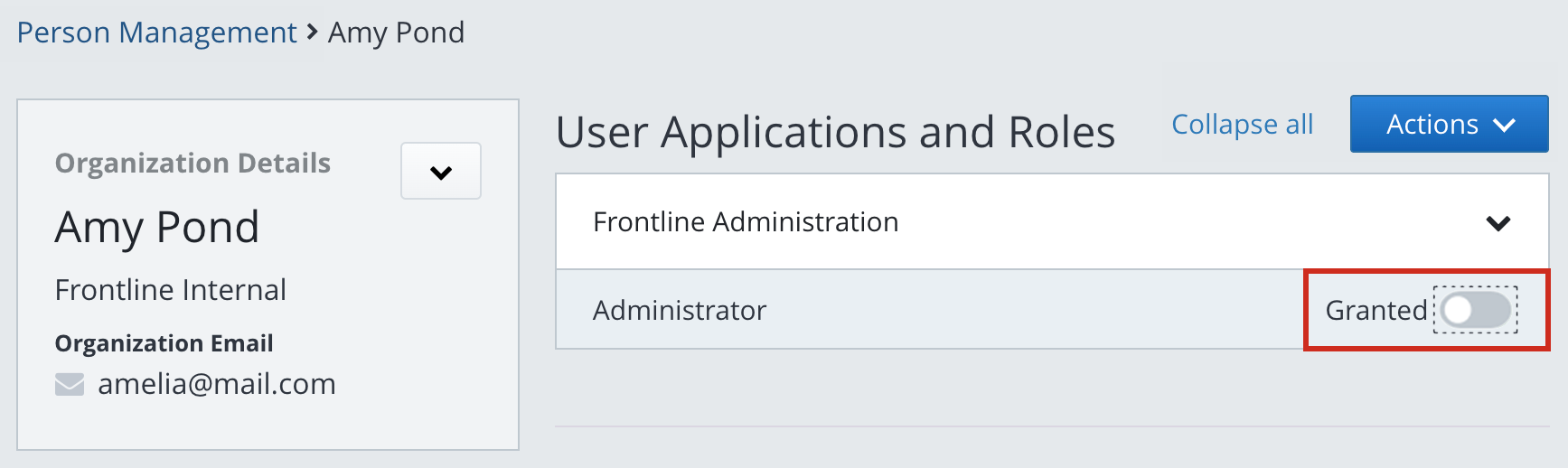Open the Actions dropdown button

pyautogui.click(x=1448, y=124)
